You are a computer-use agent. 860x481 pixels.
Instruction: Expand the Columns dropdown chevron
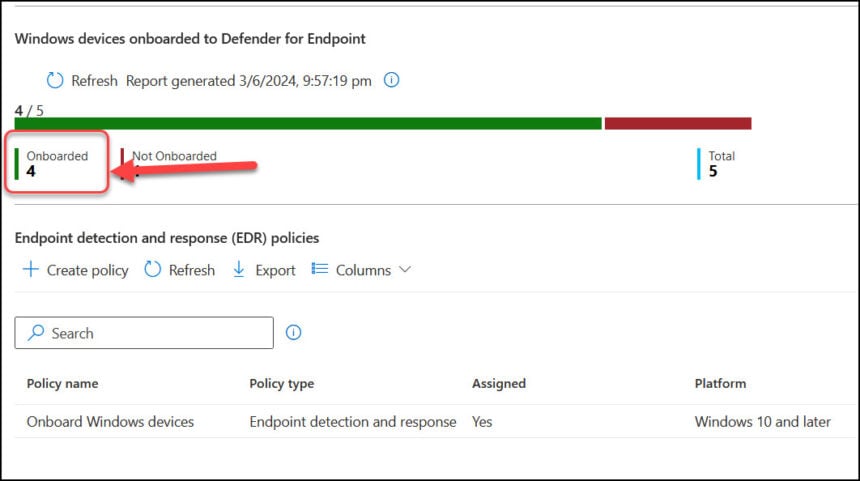(x=405, y=269)
